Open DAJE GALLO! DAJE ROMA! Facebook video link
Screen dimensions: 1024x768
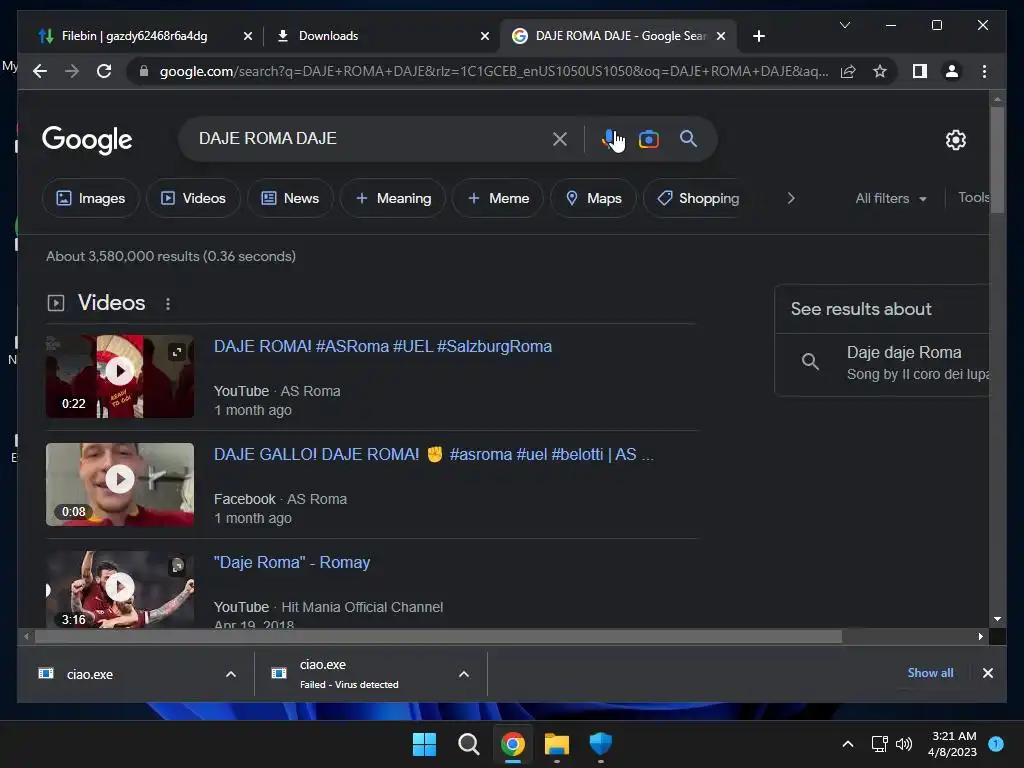point(434,454)
